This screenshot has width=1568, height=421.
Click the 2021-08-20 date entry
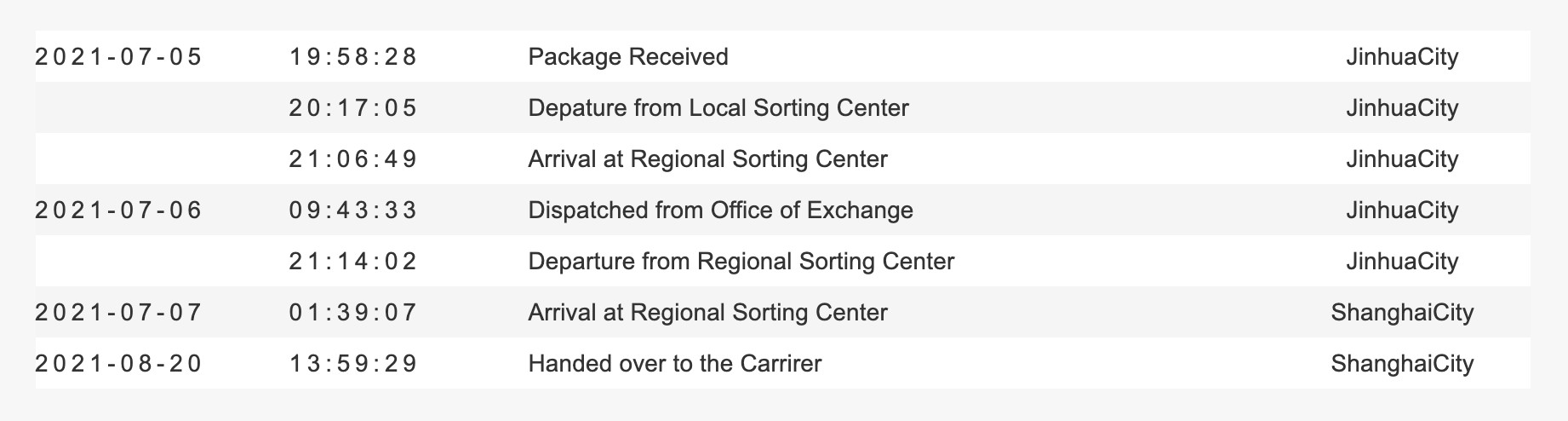tap(118, 364)
